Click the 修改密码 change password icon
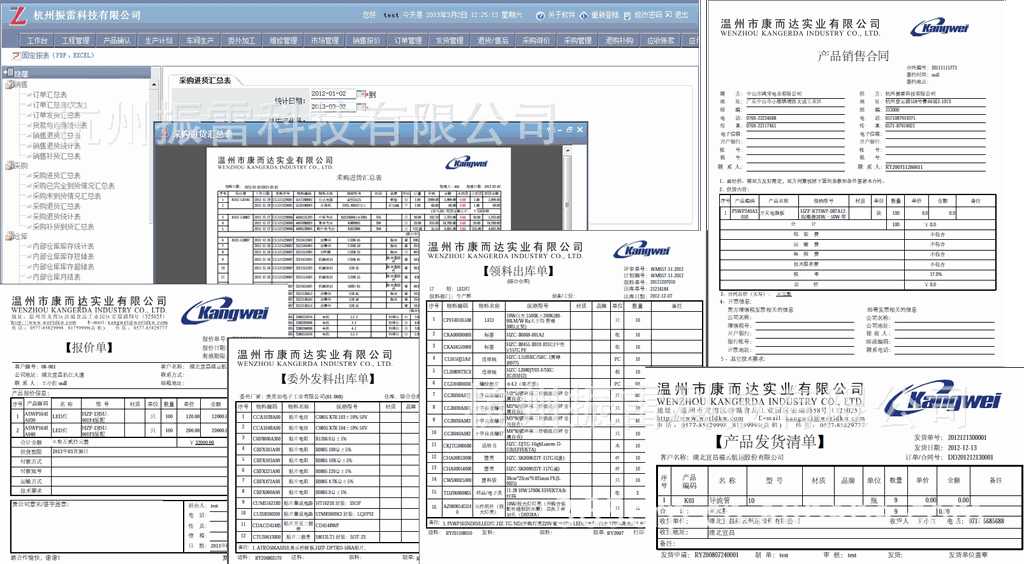 click(628, 15)
